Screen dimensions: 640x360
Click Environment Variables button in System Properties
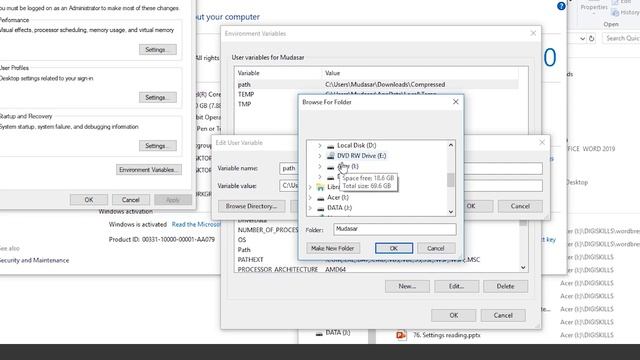click(x=149, y=170)
